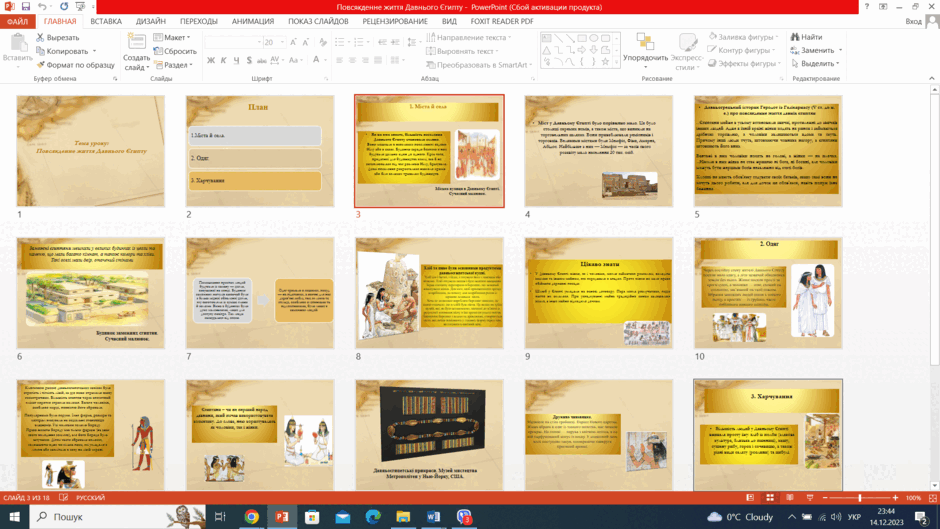Expand the Копировать dropdown arrow
The height and width of the screenshot is (529, 940).
point(94,51)
